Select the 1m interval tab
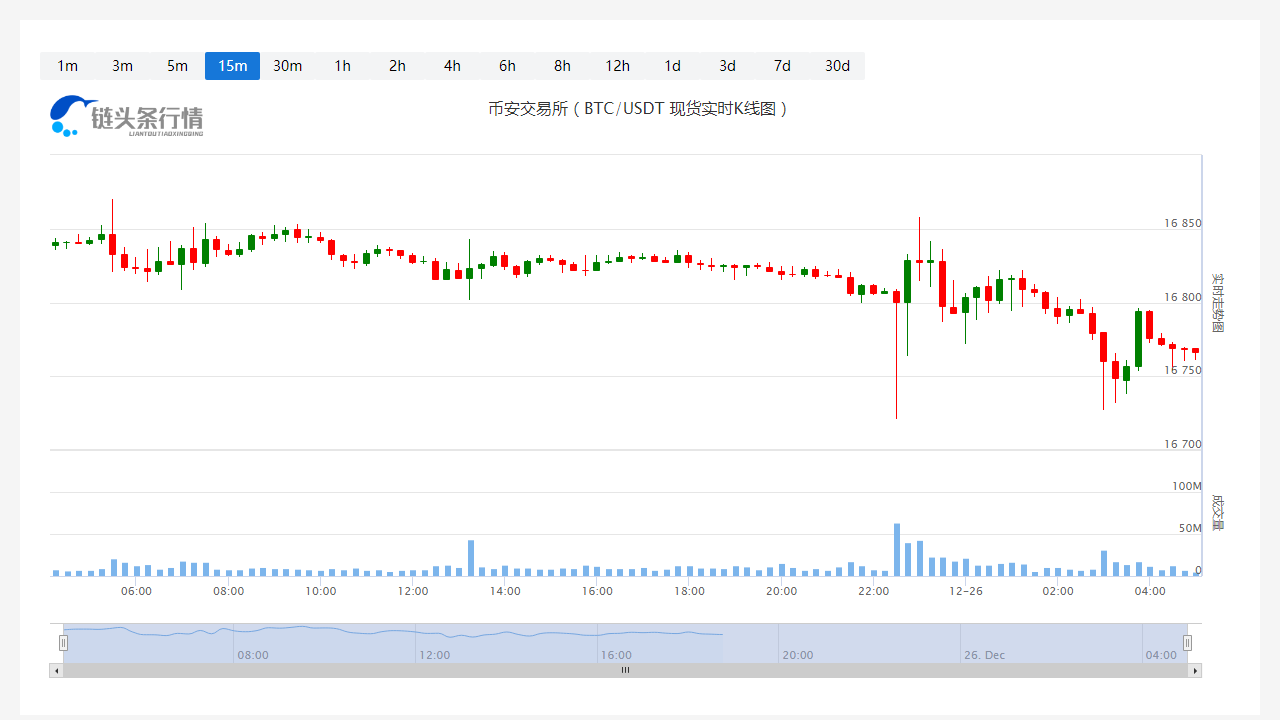The height and width of the screenshot is (720, 1280). coord(67,66)
